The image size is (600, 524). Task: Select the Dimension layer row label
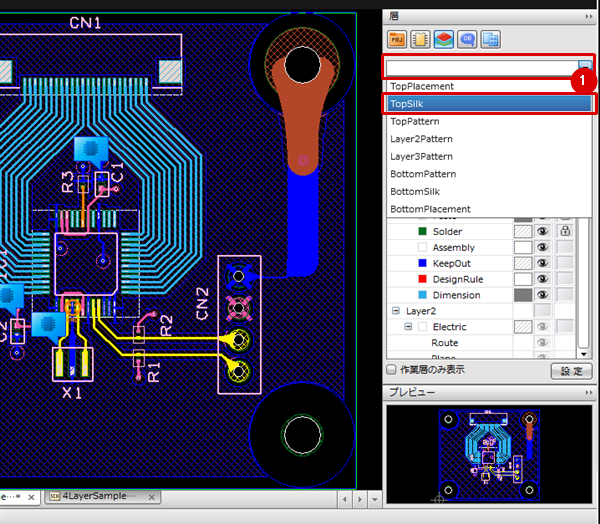coord(456,295)
